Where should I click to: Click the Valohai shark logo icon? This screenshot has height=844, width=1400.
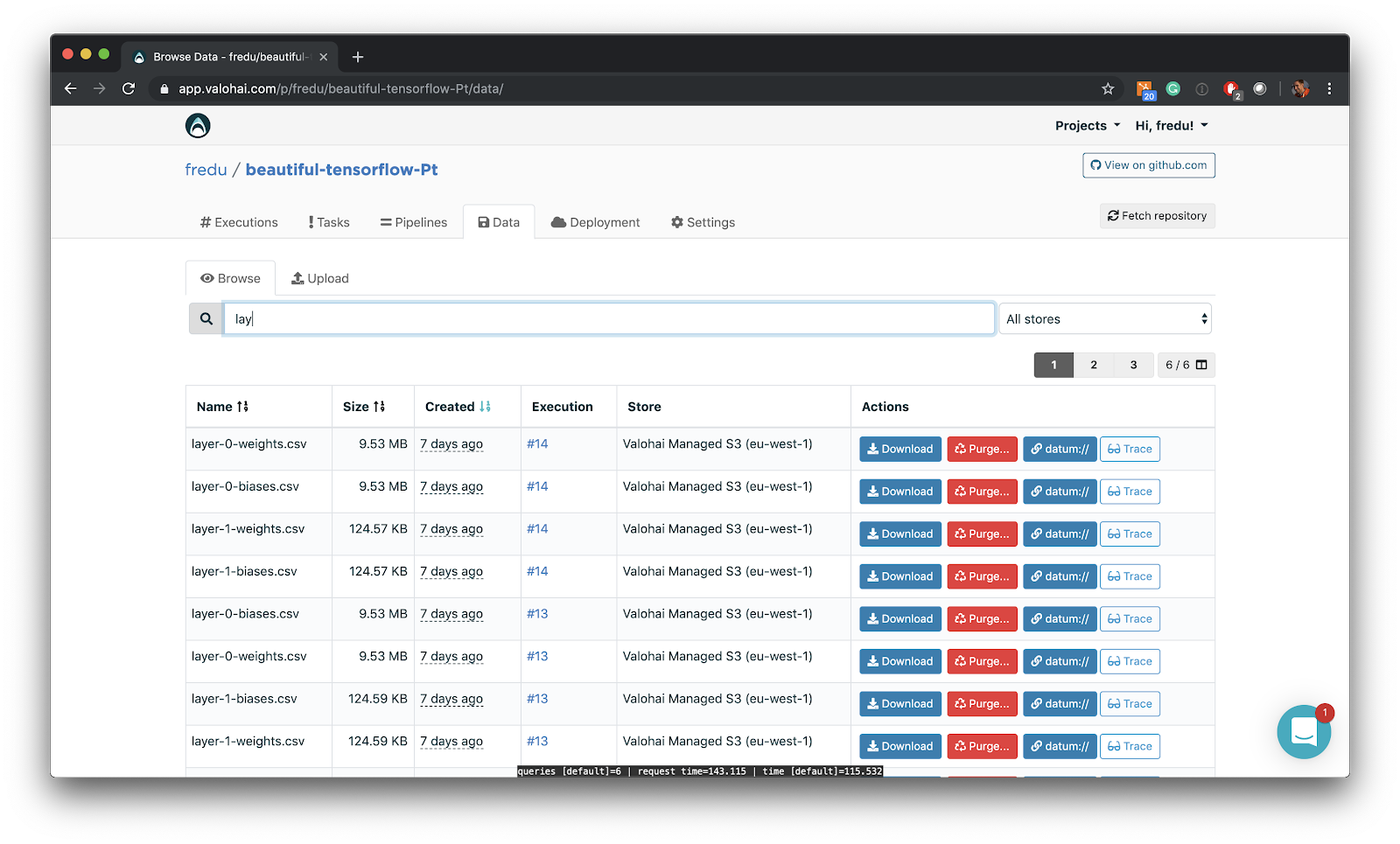click(x=198, y=126)
